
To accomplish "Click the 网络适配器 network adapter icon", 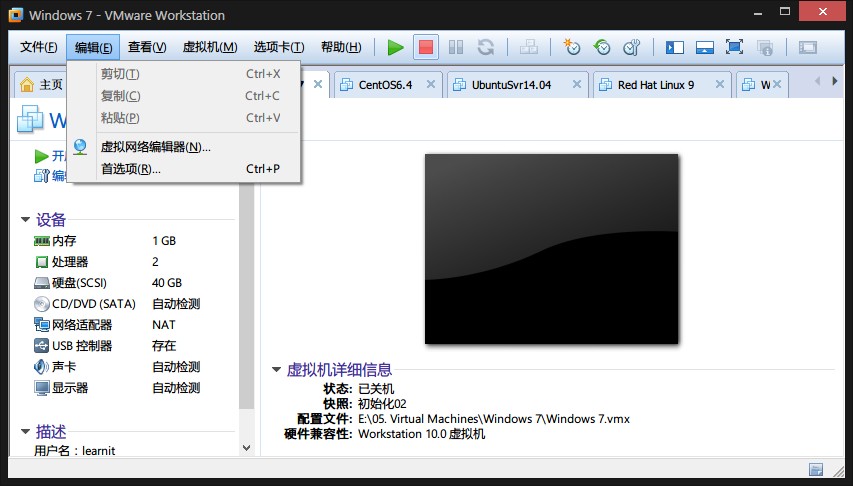I will (x=41, y=325).
